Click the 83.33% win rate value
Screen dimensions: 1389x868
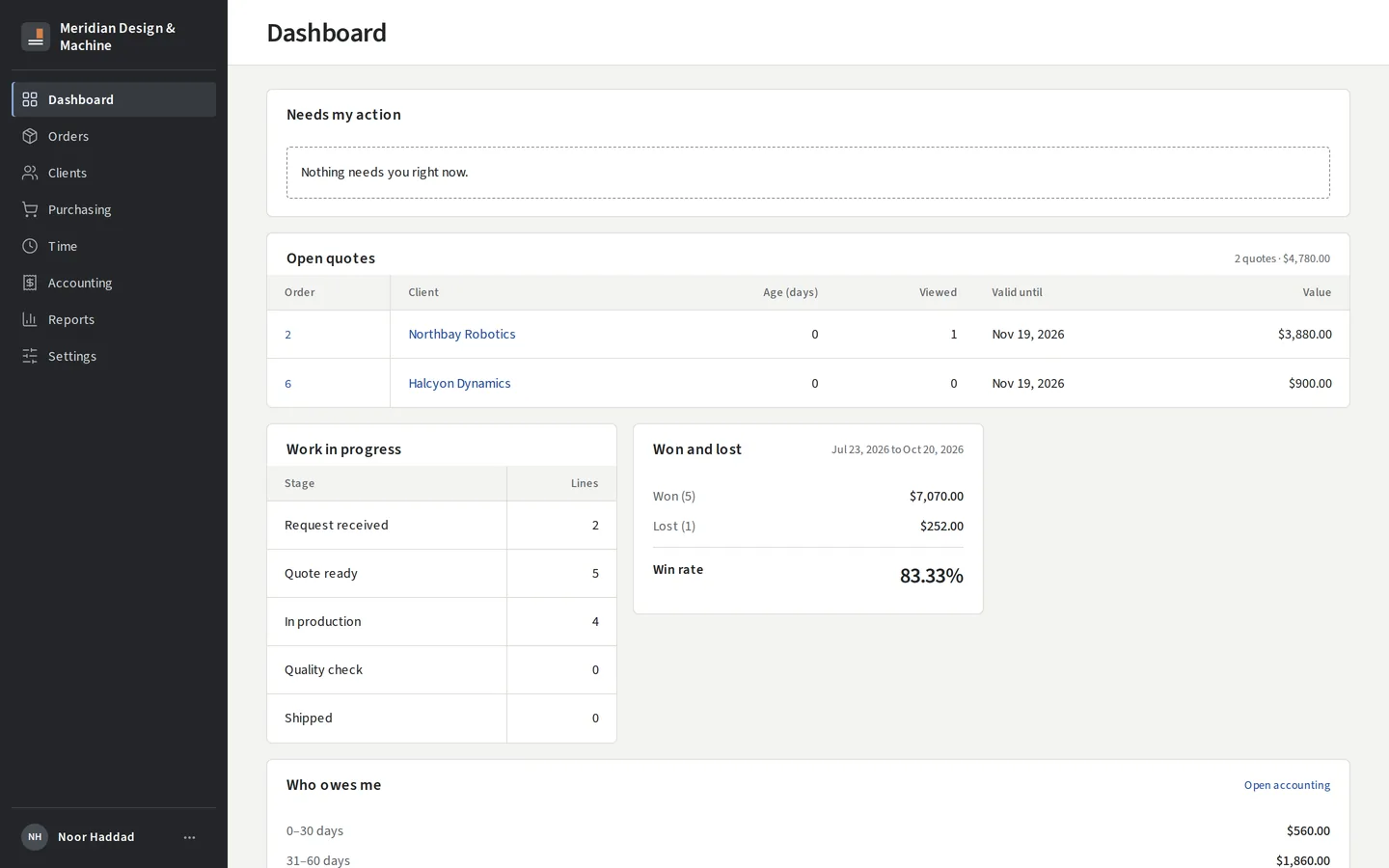point(931,576)
